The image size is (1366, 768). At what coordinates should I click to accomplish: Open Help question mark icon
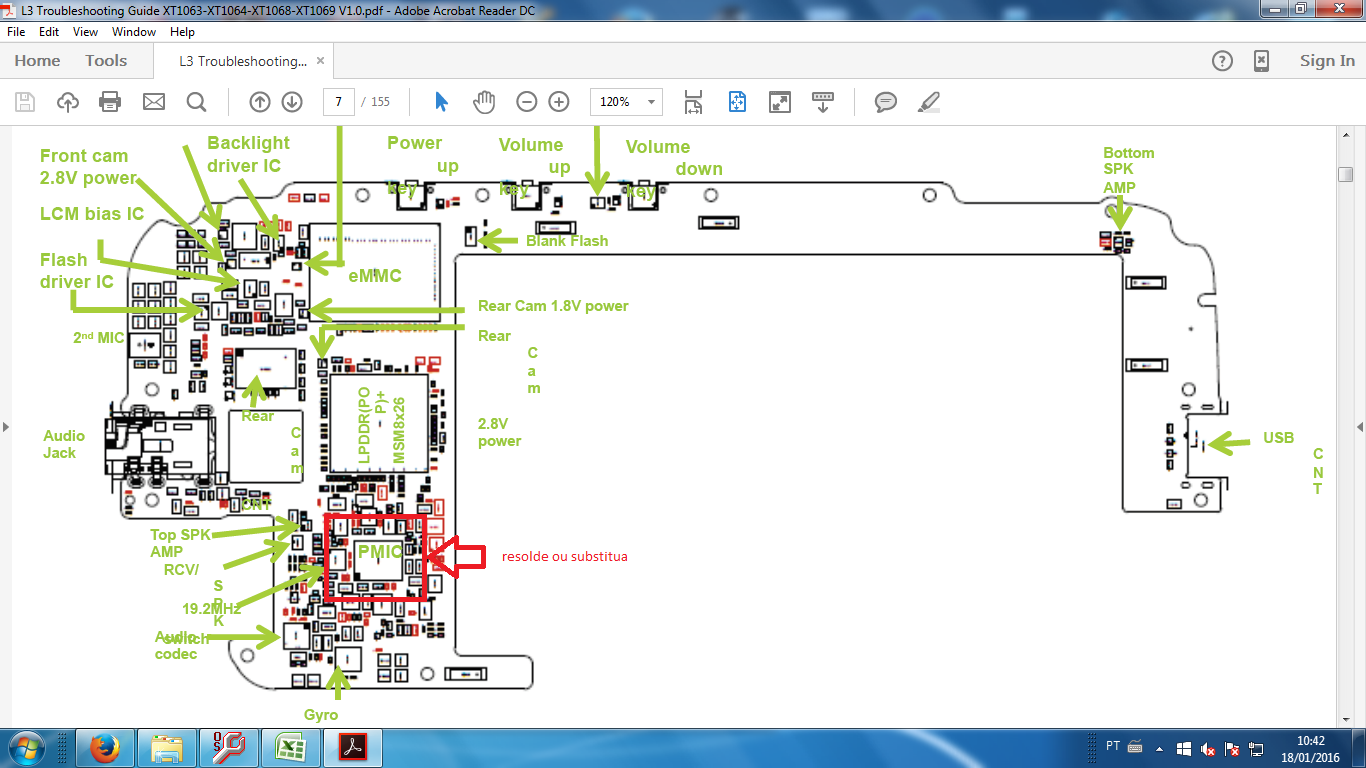[x=1222, y=61]
